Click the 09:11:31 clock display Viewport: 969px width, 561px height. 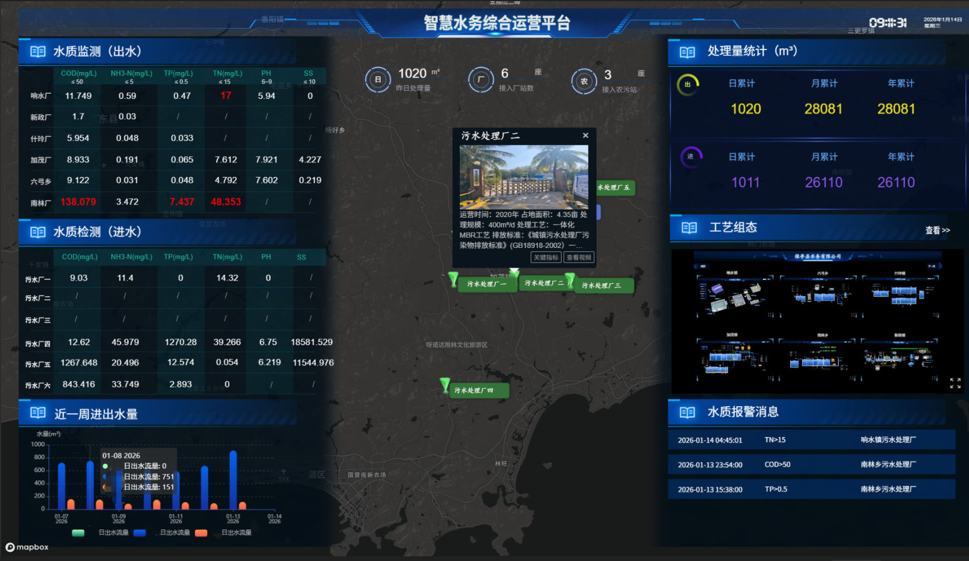coord(888,23)
